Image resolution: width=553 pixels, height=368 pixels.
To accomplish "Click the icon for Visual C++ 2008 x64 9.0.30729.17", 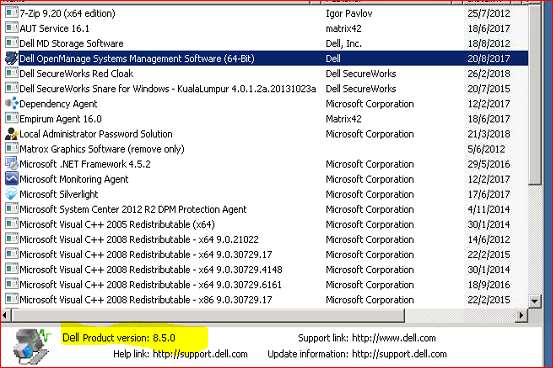I will 12,254.
